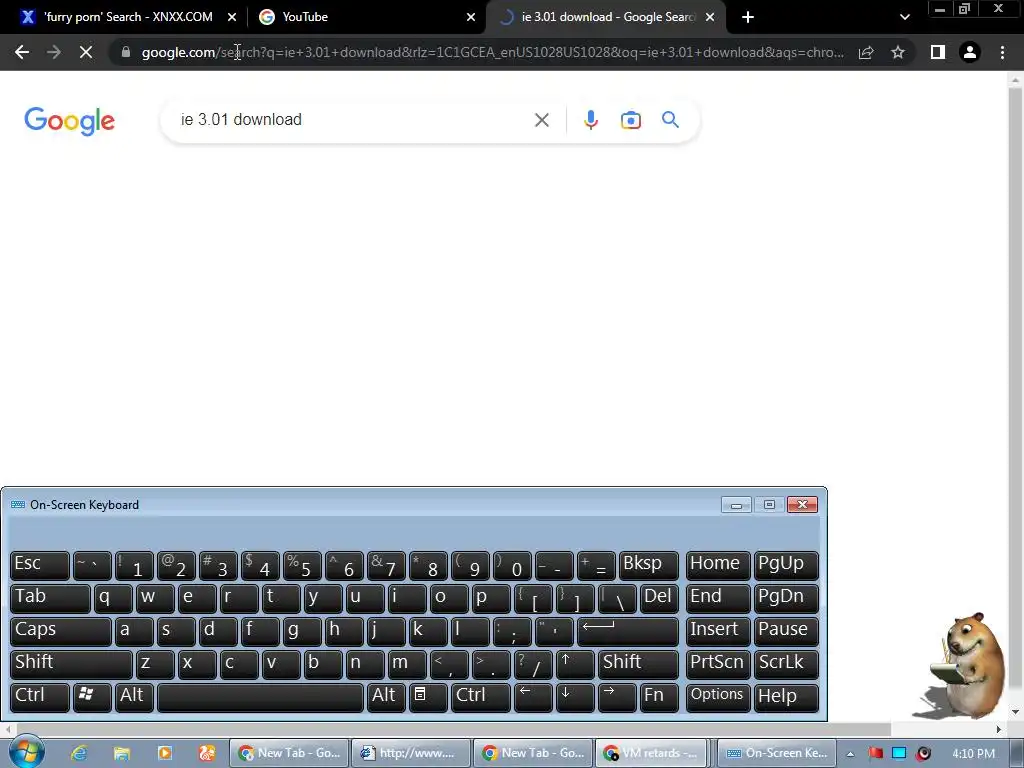The width and height of the screenshot is (1024, 768).
Task: Toggle the left Alt key on keyboard
Action: [x=135, y=697]
